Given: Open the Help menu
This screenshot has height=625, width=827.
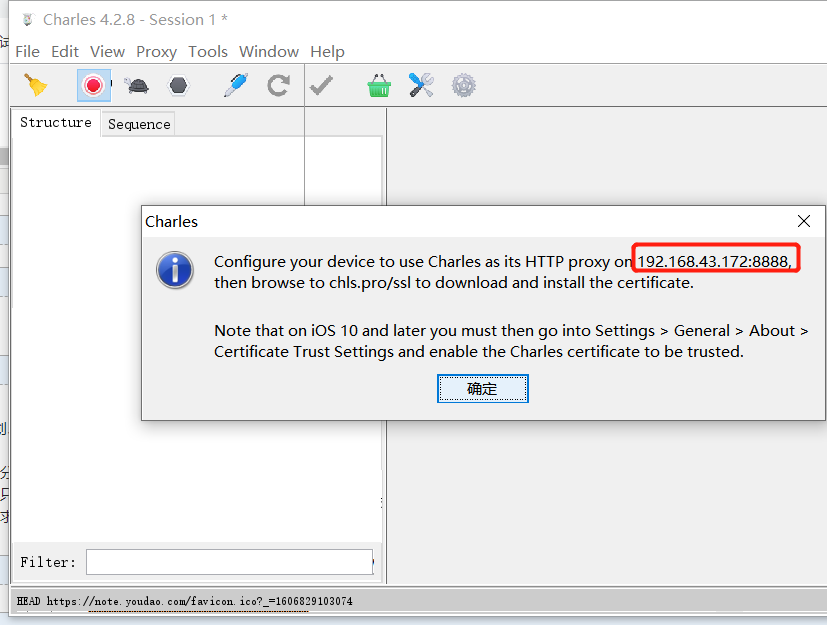Looking at the screenshot, I should tap(328, 52).
